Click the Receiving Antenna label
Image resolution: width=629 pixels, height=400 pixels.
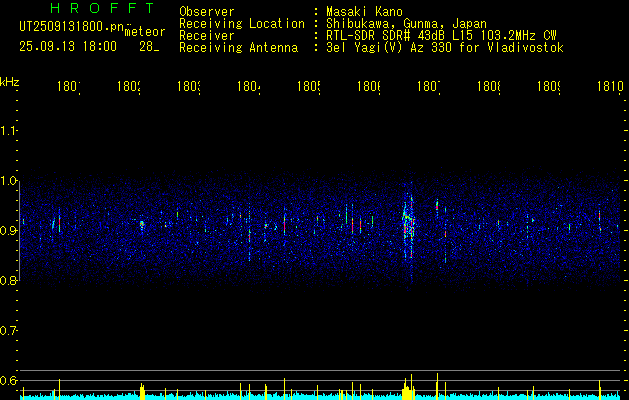coord(239,48)
